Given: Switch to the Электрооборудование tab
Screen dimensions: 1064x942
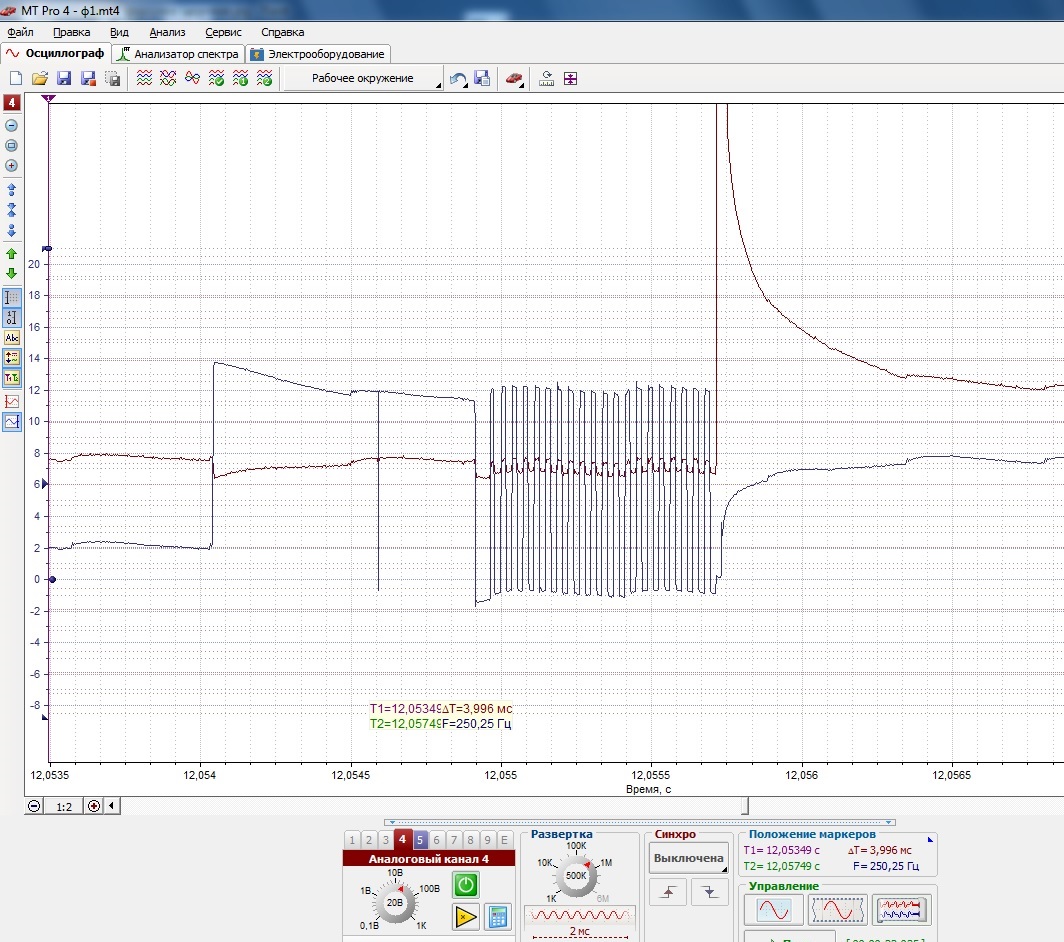Looking at the screenshot, I should click(x=318, y=54).
